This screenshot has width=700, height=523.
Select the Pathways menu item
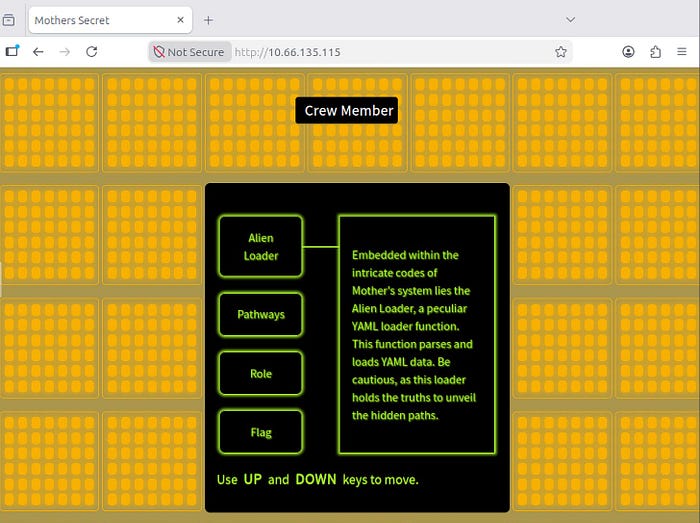(x=261, y=314)
